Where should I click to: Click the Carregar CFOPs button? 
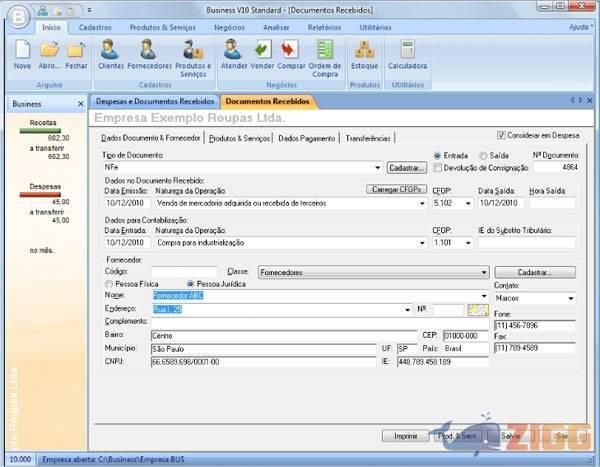pyautogui.click(x=396, y=189)
